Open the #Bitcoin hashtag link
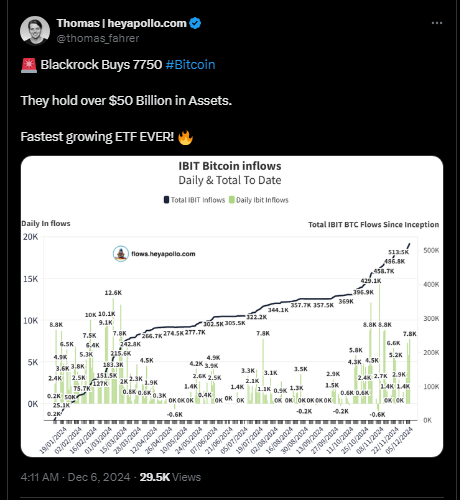The width and height of the screenshot is (460, 500). point(190,65)
